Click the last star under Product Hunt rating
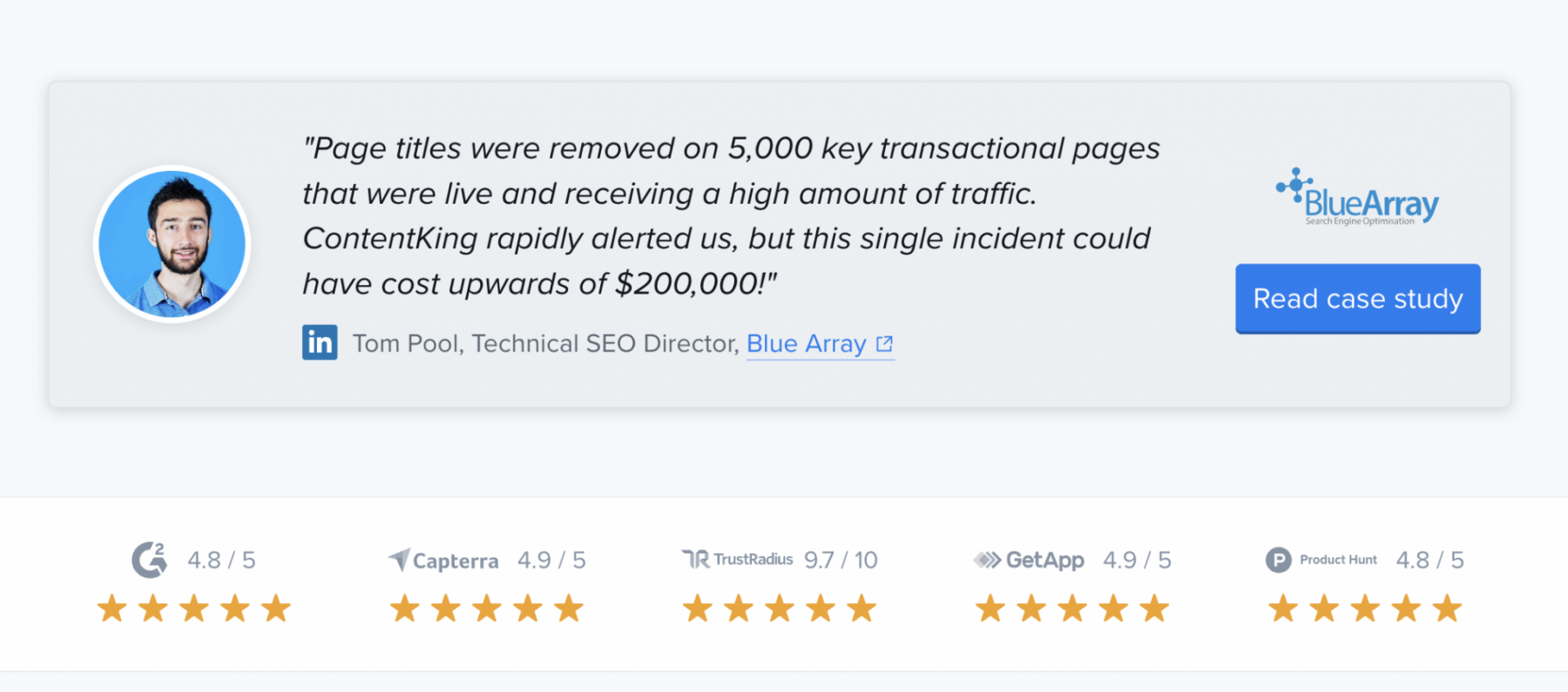The width and height of the screenshot is (1568, 692). coord(1447,608)
